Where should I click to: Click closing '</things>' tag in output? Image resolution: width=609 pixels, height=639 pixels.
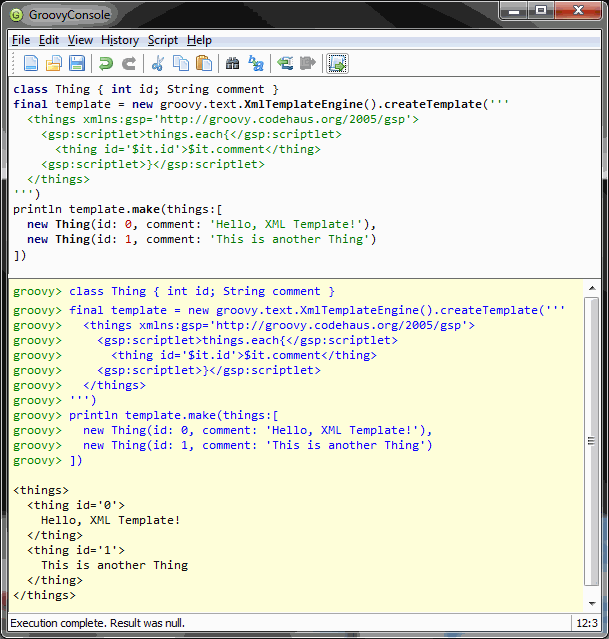point(44,595)
